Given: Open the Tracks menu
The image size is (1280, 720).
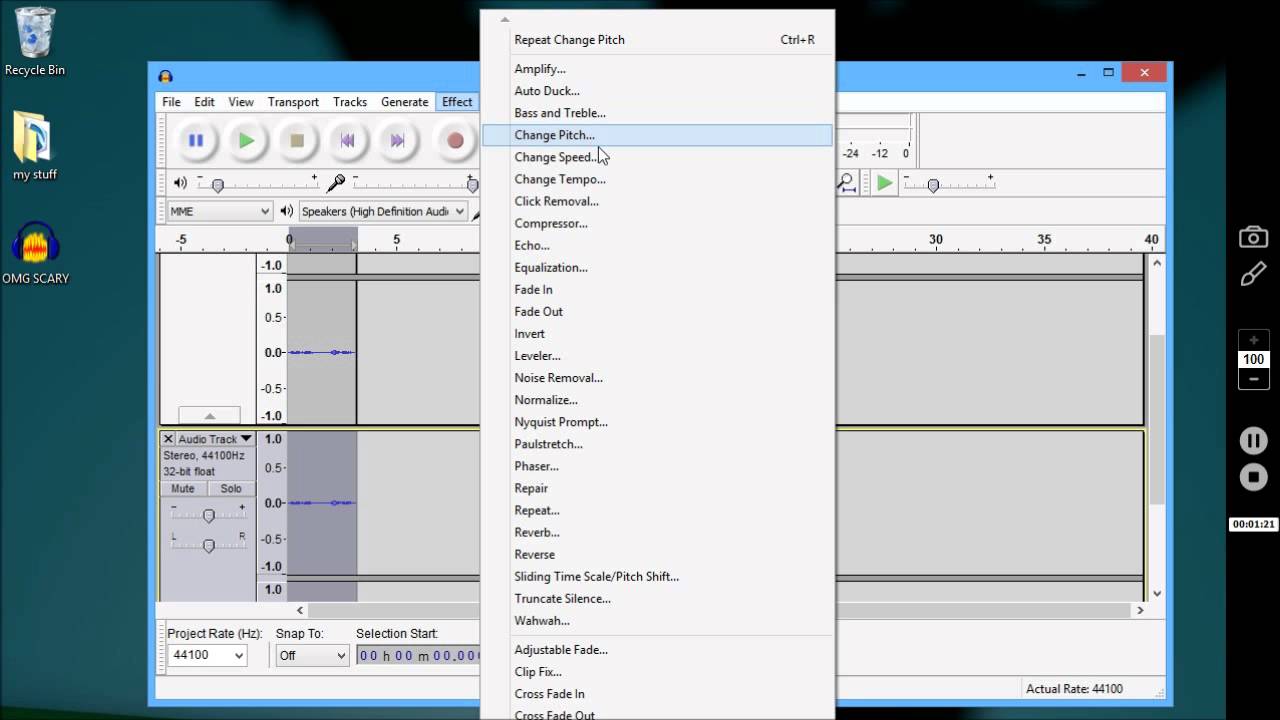Looking at the screenshot, I should pos(350,102).
